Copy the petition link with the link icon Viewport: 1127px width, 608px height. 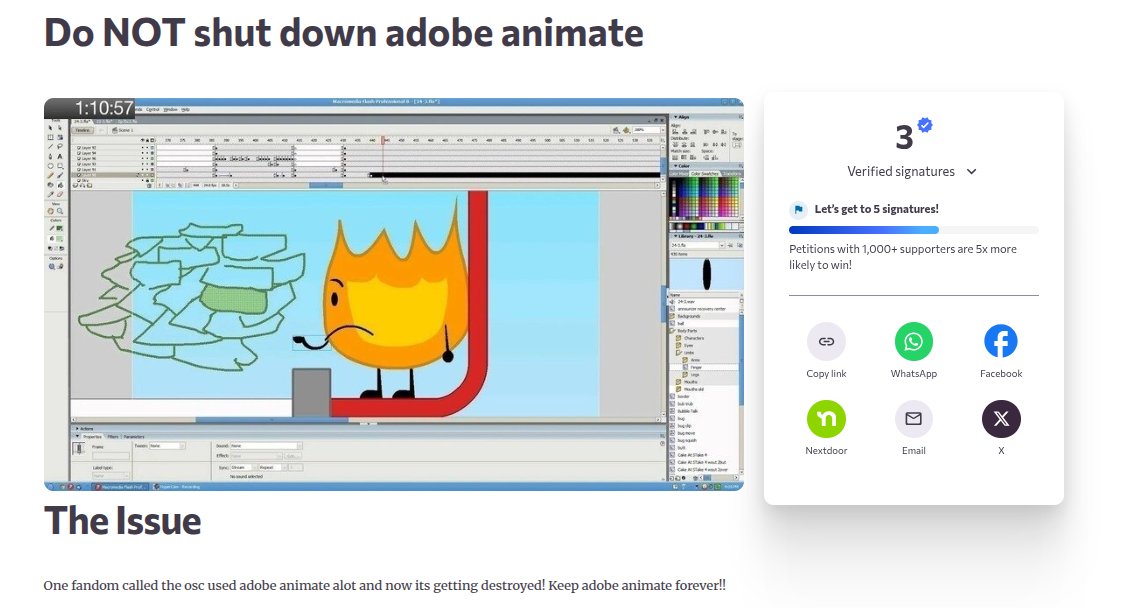coord(826,341)
